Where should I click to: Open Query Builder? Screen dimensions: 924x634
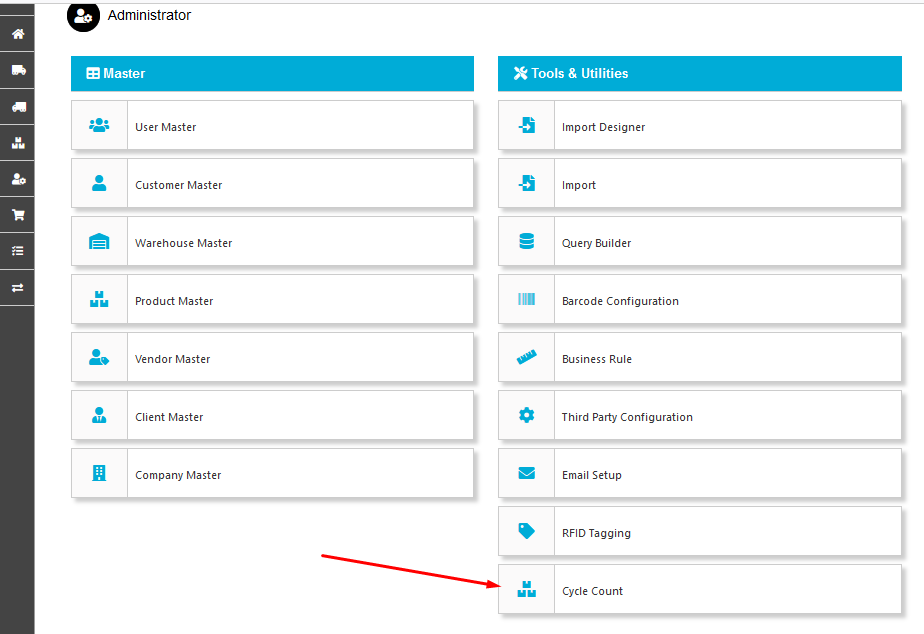(596, 243)
